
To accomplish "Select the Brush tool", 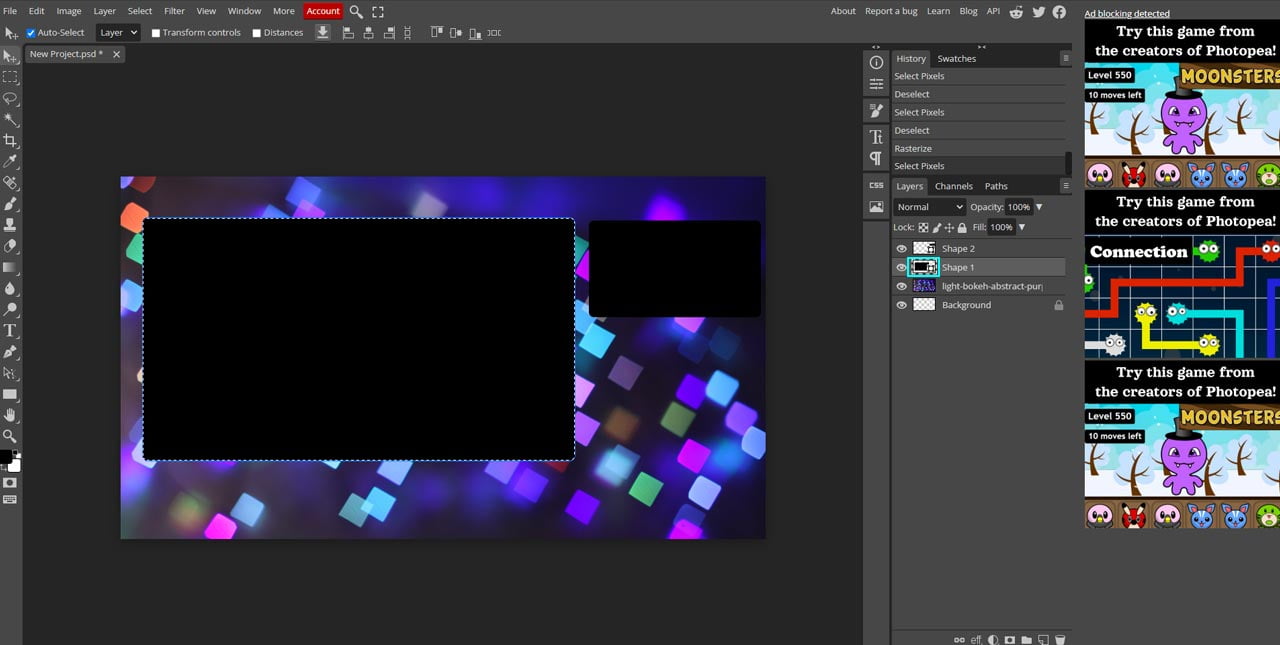I will point(11,204).
